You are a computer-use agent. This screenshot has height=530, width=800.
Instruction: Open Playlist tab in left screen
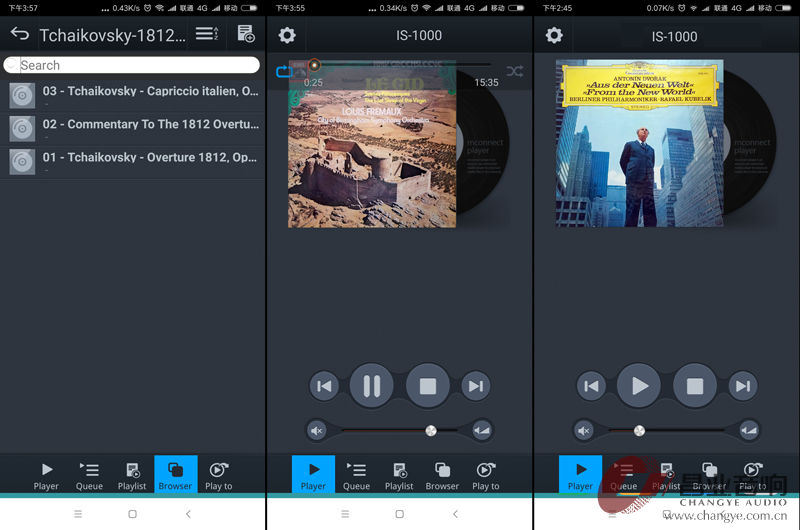pyautogui.click(x=132, y=475)
